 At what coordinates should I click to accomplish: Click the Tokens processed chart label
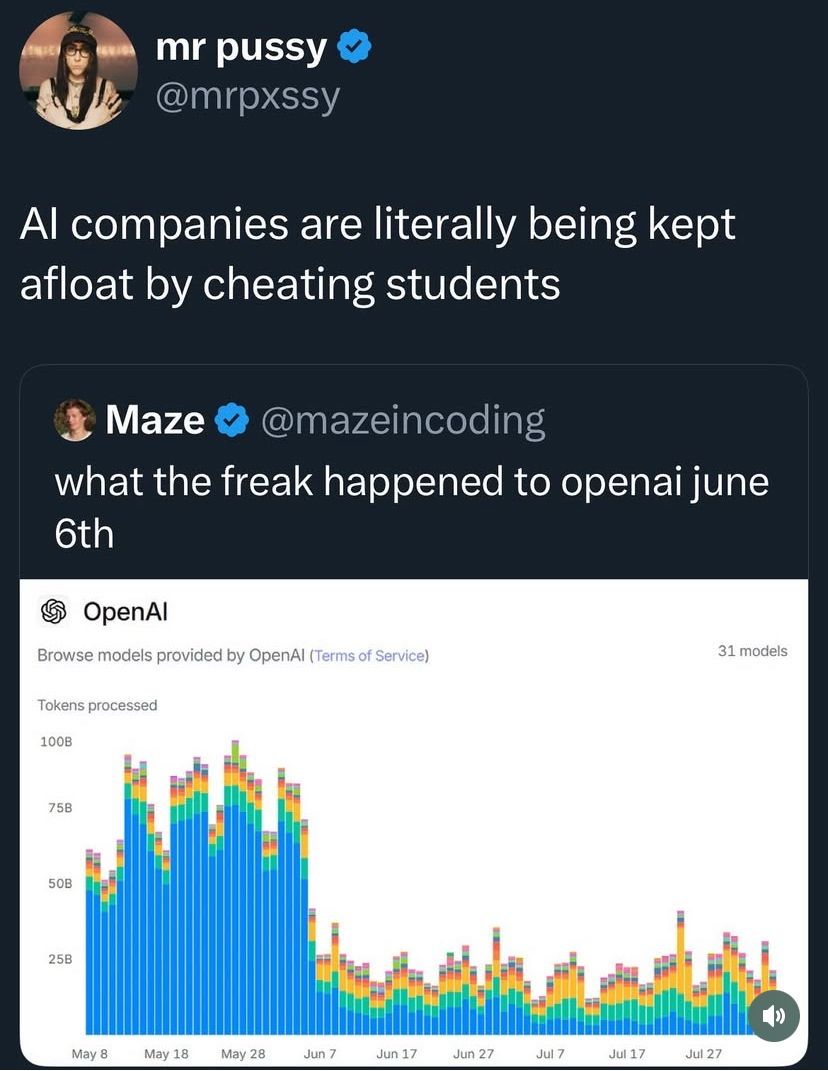click(x=97, y=705)
